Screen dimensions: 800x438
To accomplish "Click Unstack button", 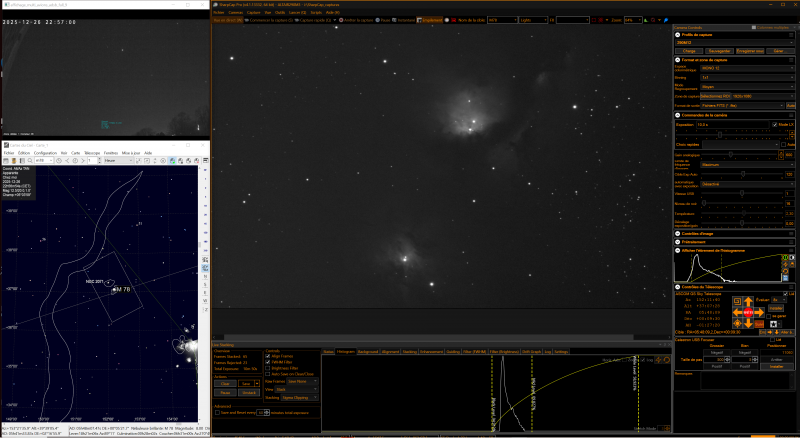I will pyautogui.click(x=248, y=393).
